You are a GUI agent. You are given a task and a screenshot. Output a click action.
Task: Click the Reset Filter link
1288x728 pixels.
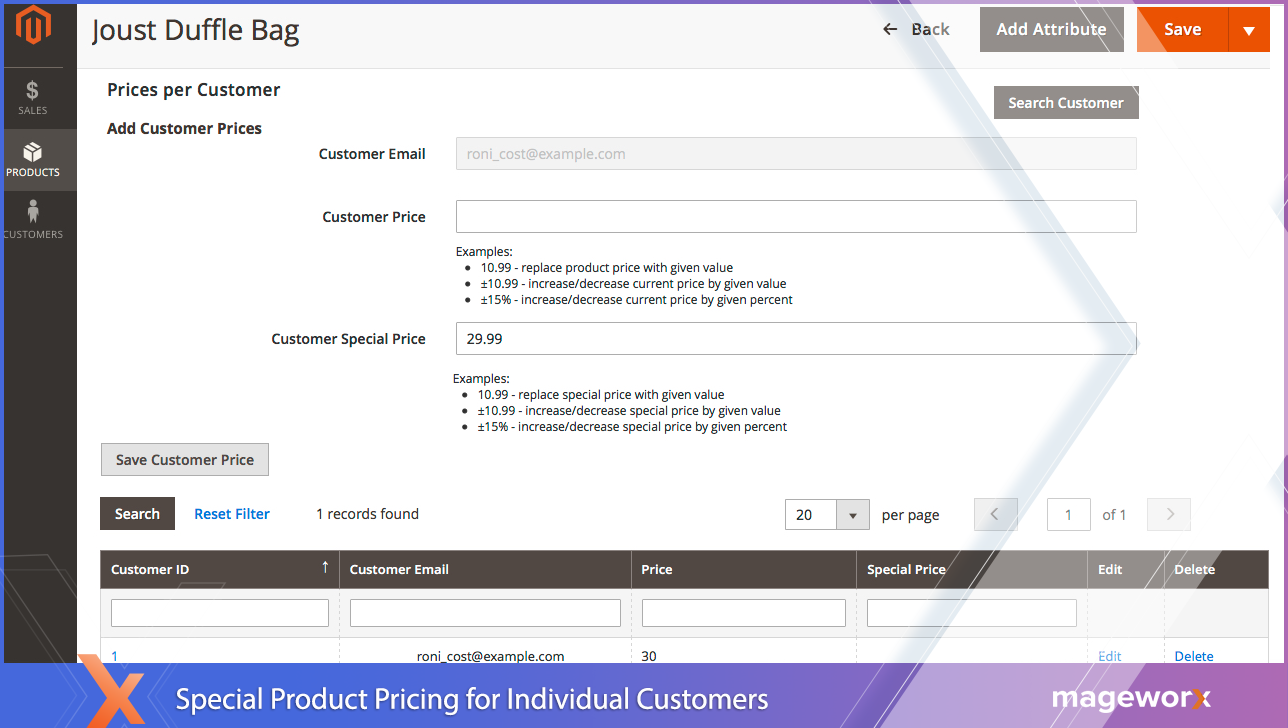tap(232, 514)
